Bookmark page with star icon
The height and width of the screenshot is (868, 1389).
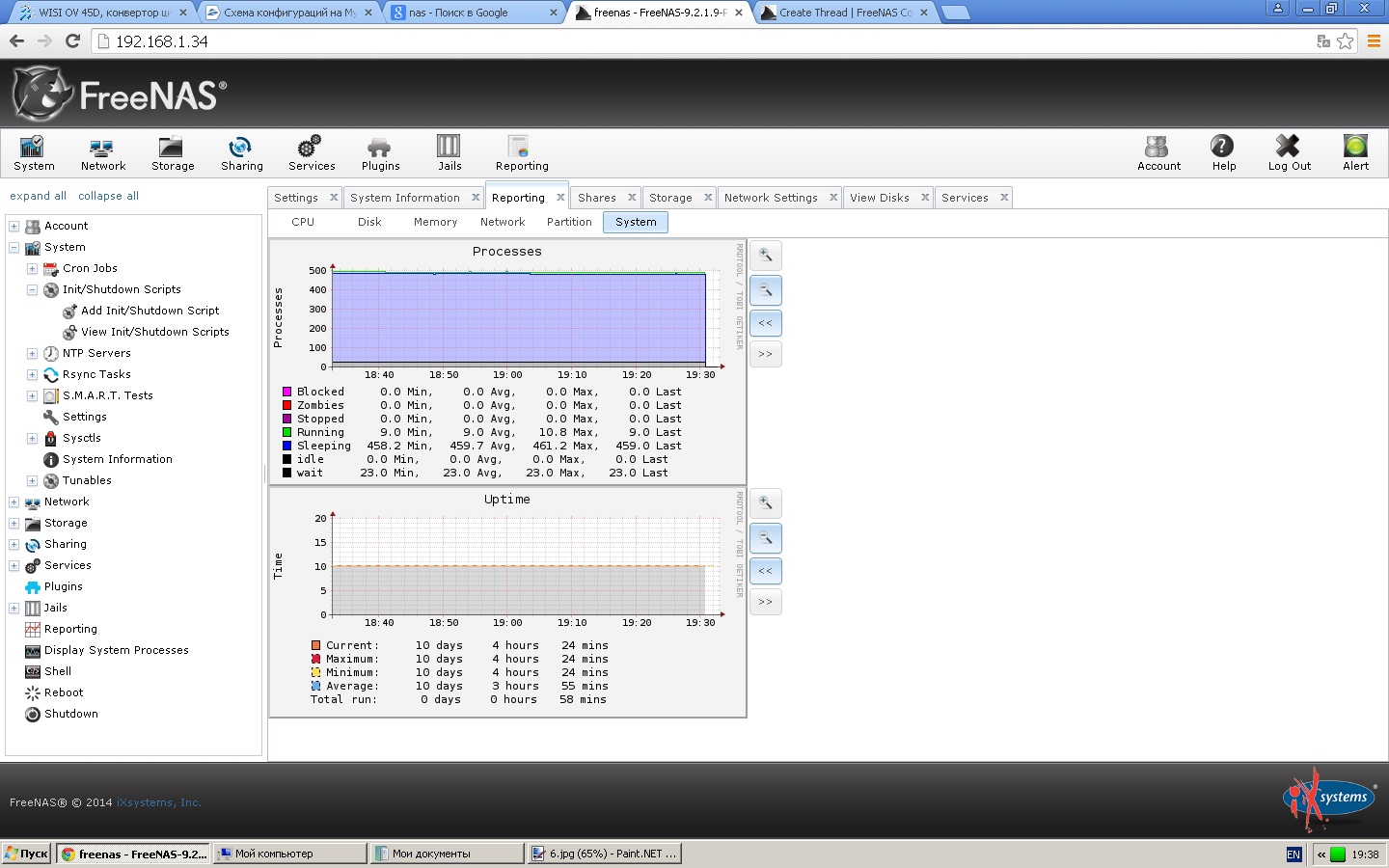pyautogui.click(x=1345, y=41)
